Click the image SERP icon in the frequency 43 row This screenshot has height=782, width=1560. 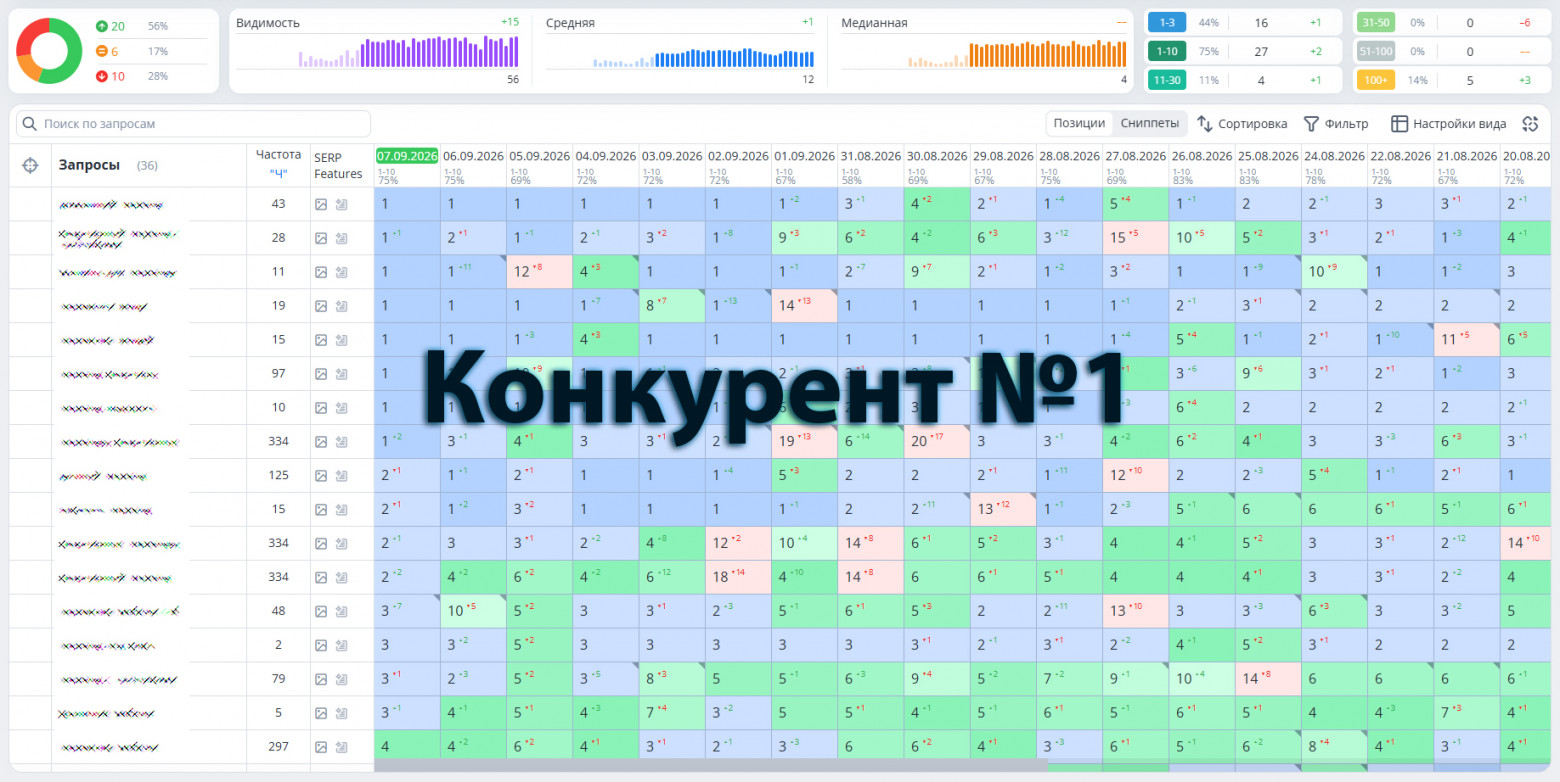point(321,204)
